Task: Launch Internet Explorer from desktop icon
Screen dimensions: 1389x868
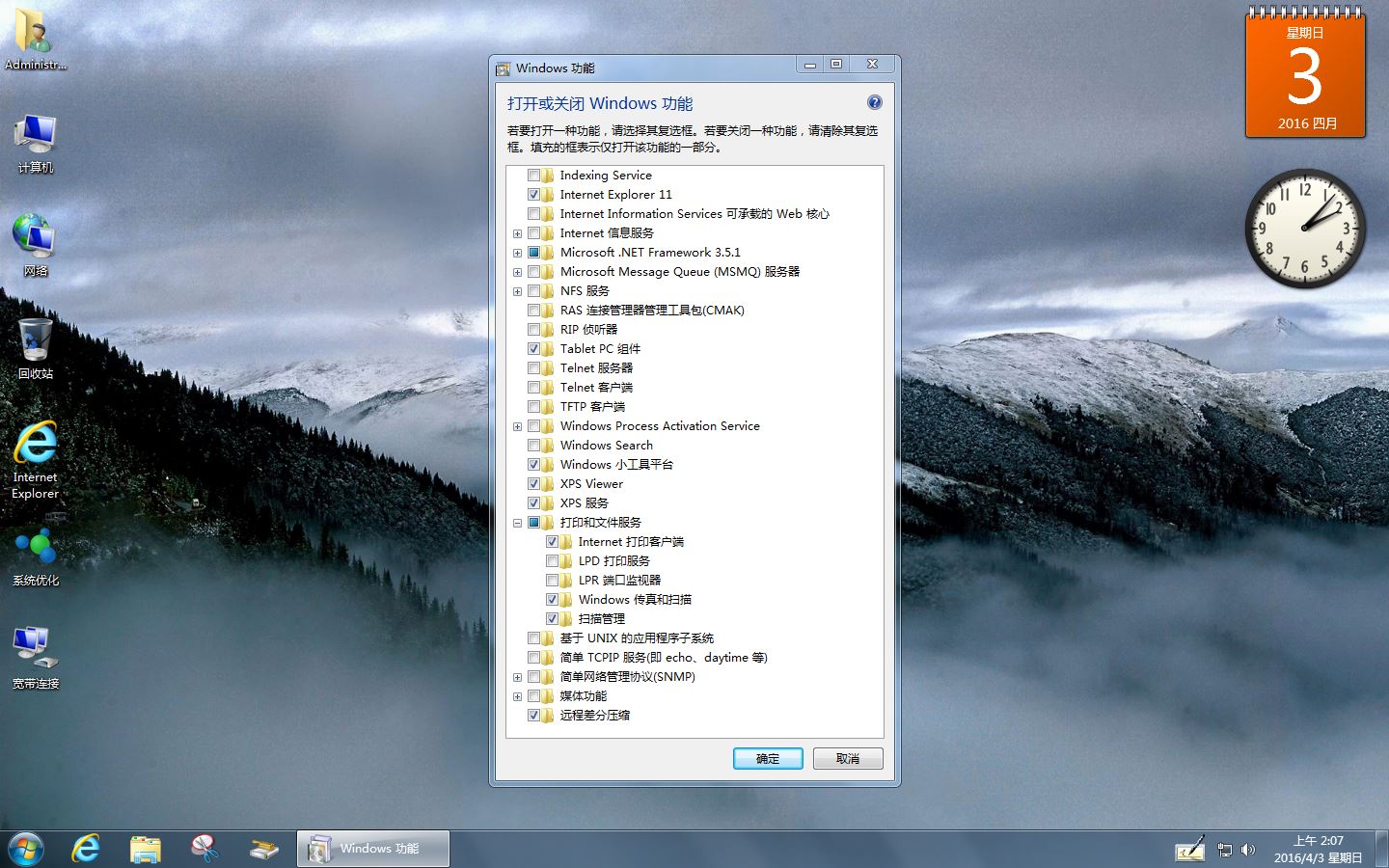Action: (x=35, y=459)
